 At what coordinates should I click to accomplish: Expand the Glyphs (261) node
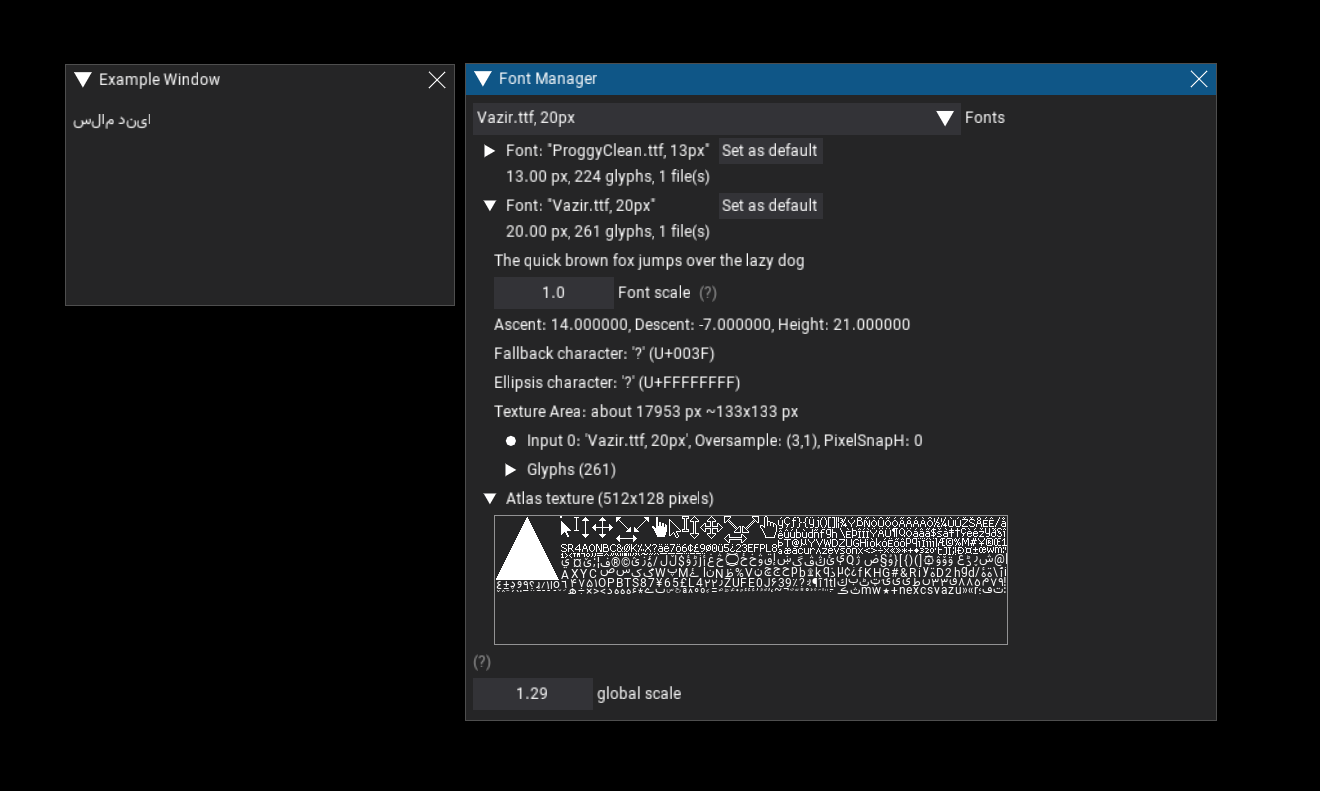[x=510, y=470]
